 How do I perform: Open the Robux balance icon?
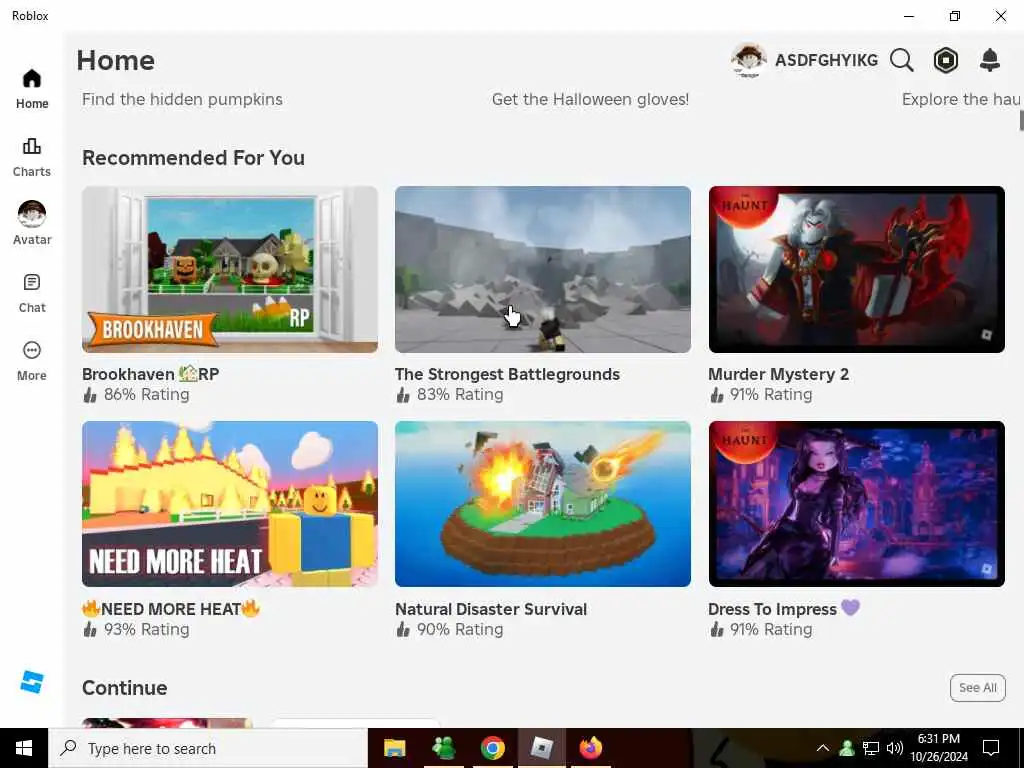(x=946, y=60)
